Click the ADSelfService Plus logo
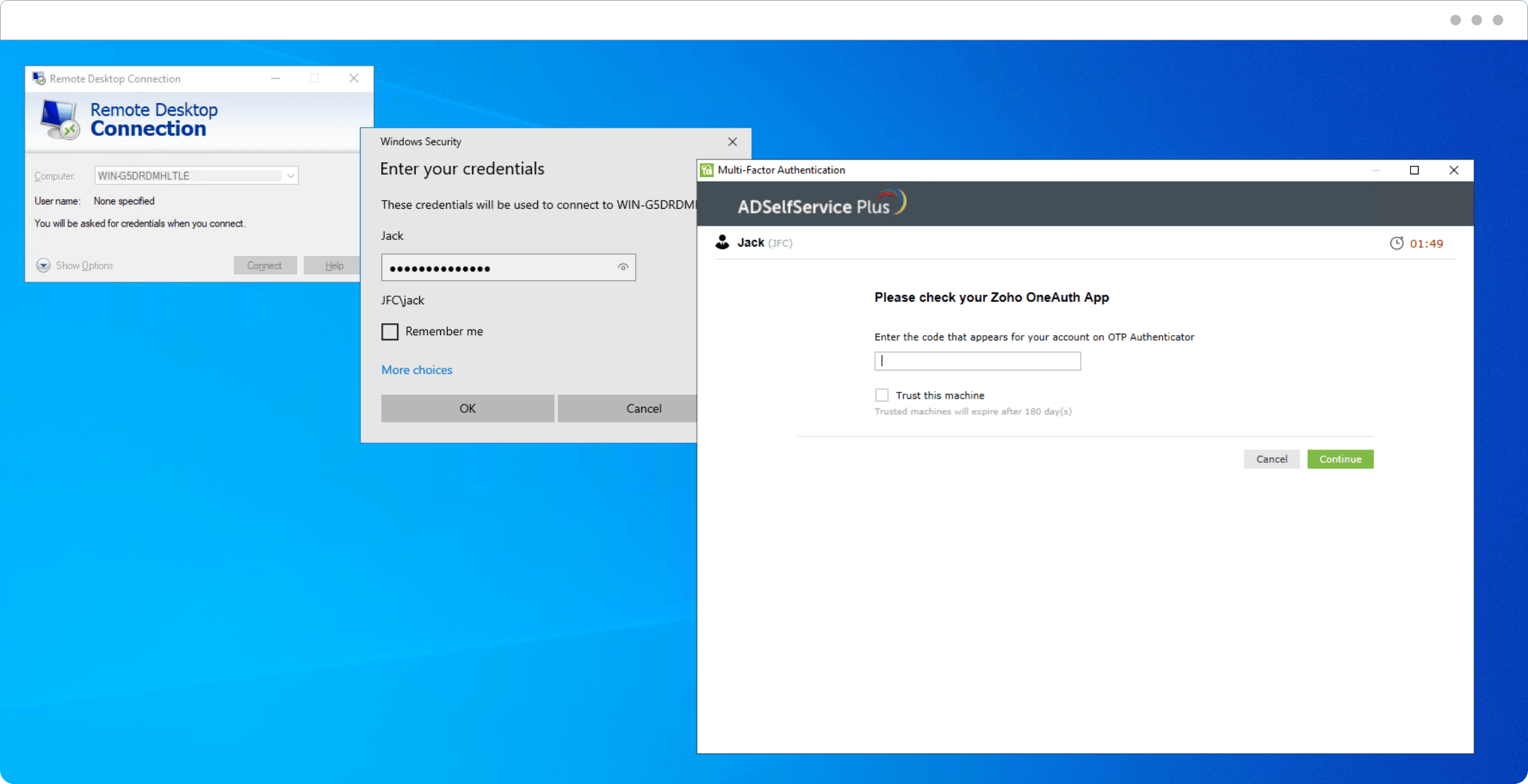The image size is (1528, 784). (821, 204)
